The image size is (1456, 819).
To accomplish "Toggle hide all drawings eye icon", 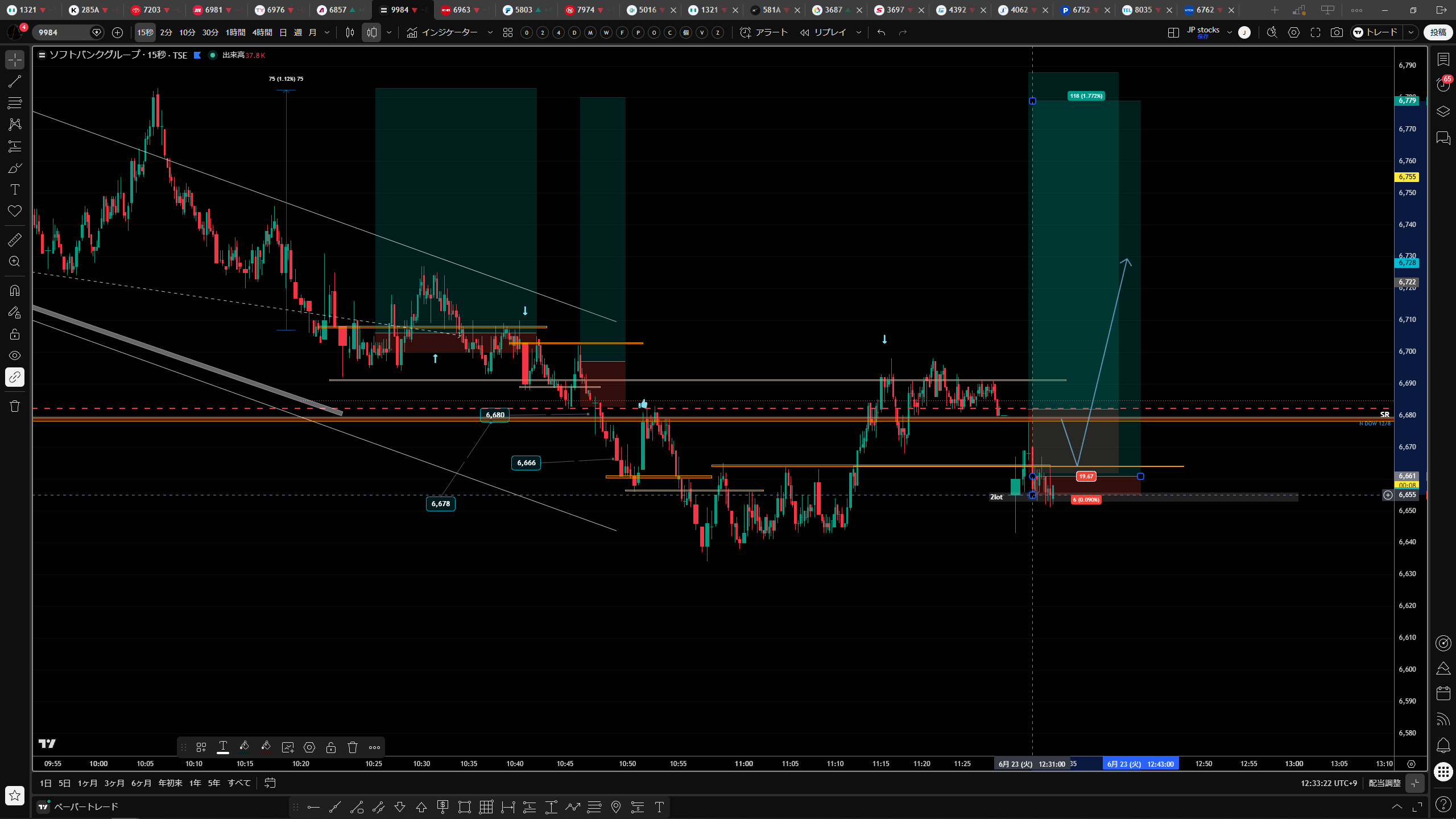I will coord(15,355).
